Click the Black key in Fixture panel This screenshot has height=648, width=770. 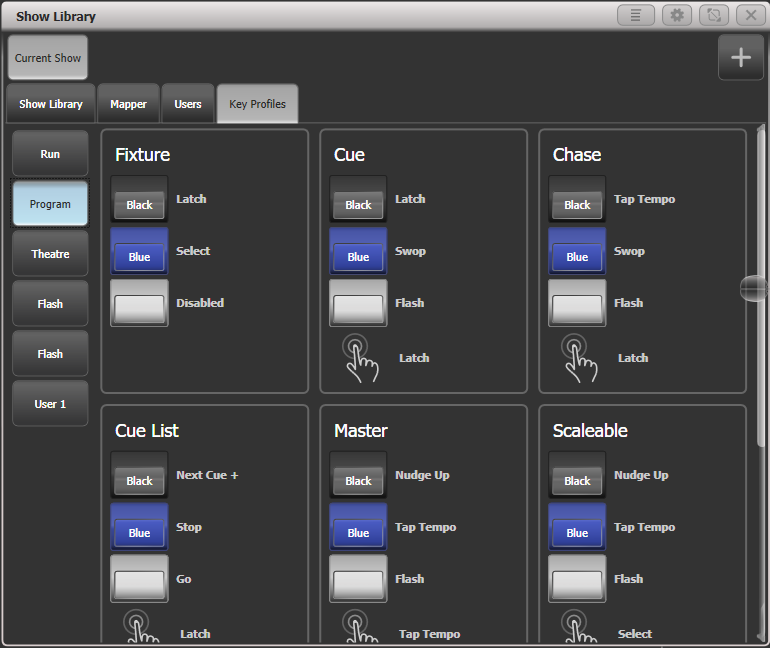139,200
